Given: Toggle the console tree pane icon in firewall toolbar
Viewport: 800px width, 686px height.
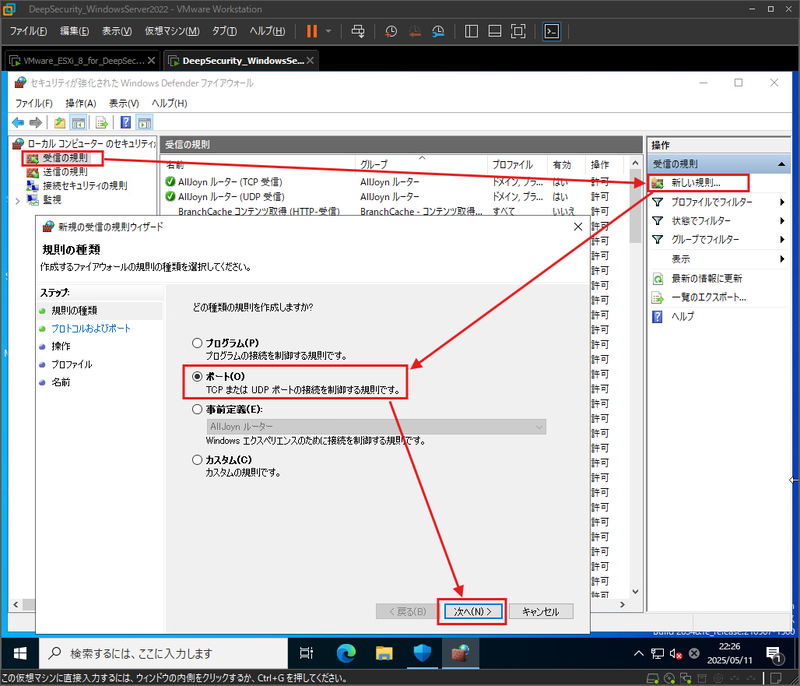Looking at the screenshot, I should (78, 122).
